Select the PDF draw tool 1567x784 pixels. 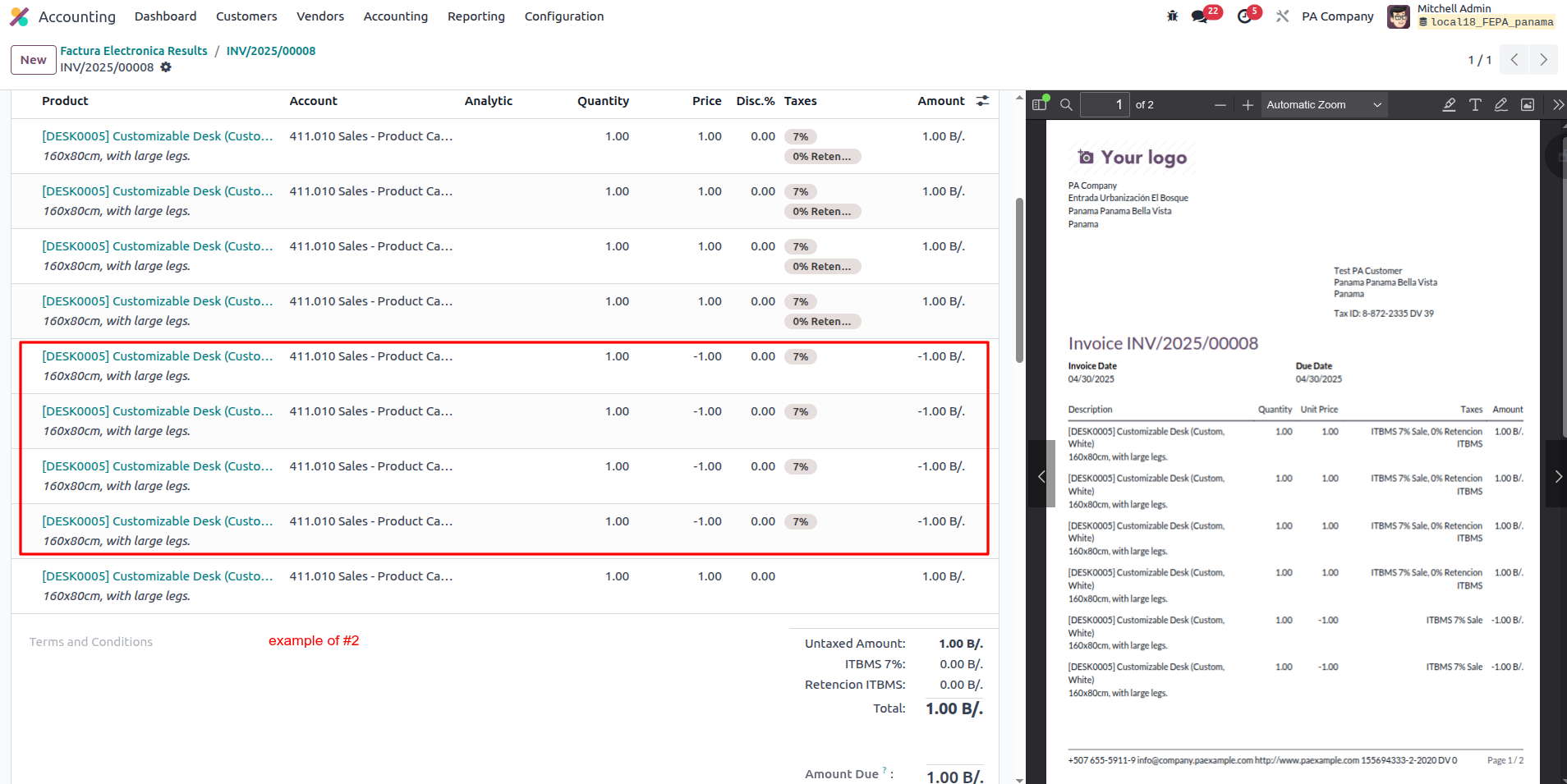[x=1501, y=104]
